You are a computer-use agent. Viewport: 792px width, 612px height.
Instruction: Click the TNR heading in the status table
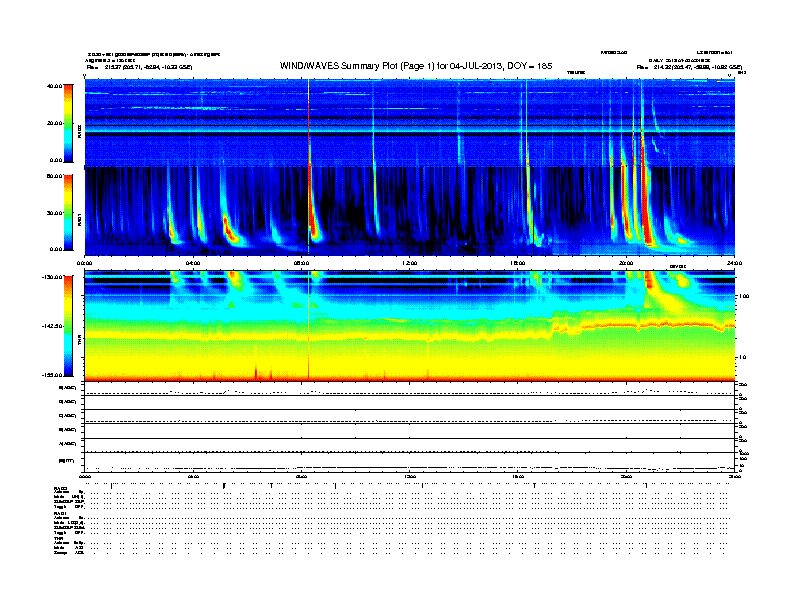58,539
